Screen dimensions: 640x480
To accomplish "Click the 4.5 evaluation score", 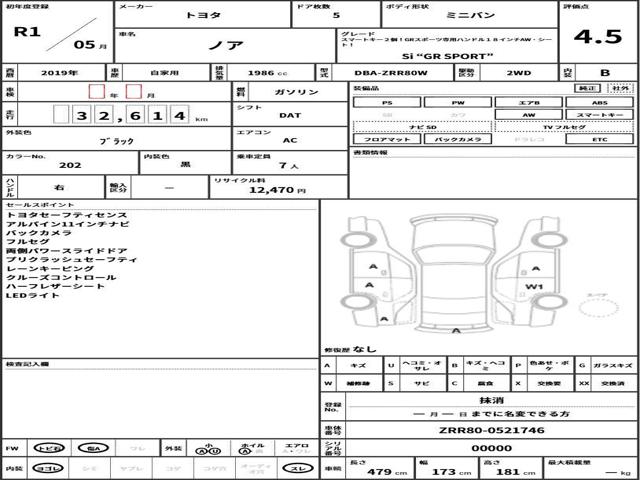I will pos(598,37).
